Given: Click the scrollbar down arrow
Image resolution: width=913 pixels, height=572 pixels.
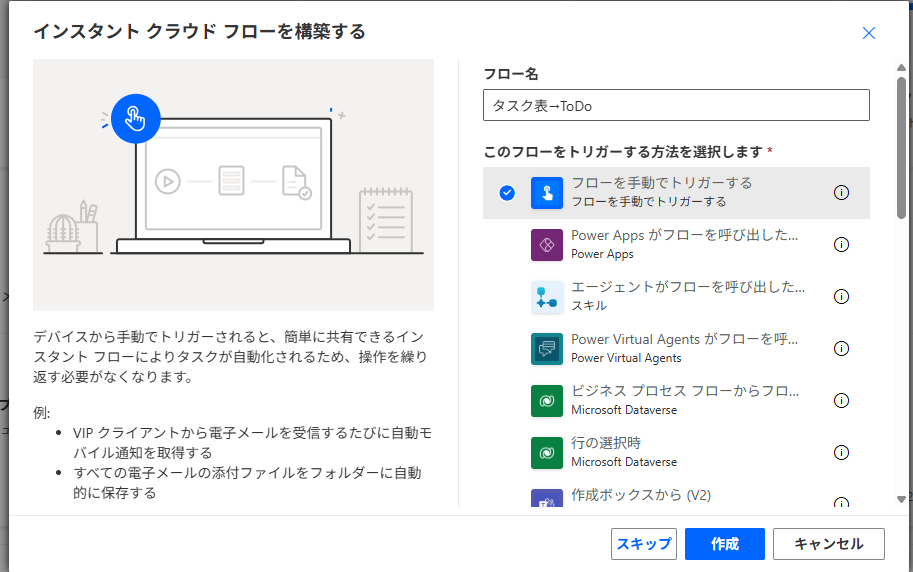Looking at the screenshot, I should point(901,499).
